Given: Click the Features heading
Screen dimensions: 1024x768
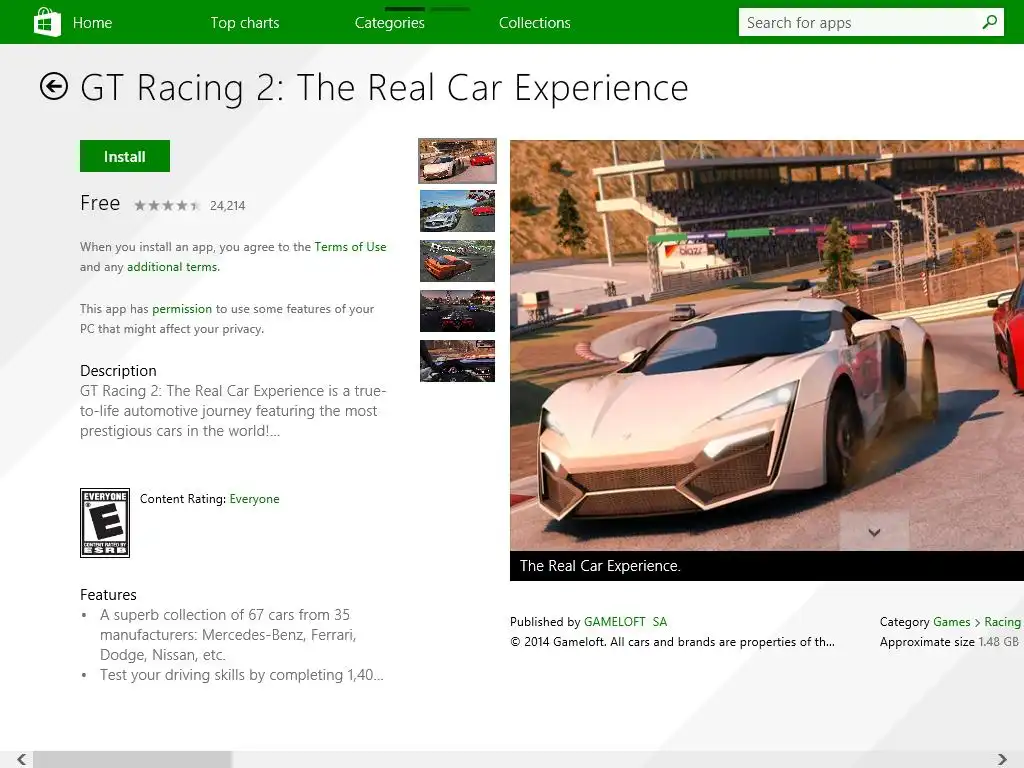Looking at the screenshot, I should [108, 594].
